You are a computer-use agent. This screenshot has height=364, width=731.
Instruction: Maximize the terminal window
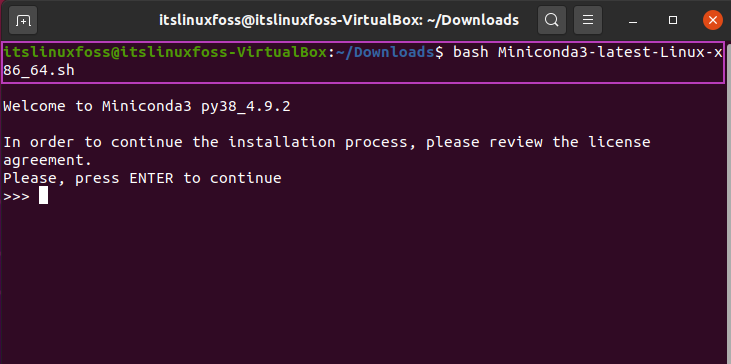pyautogui.click(x=673, y=20)
